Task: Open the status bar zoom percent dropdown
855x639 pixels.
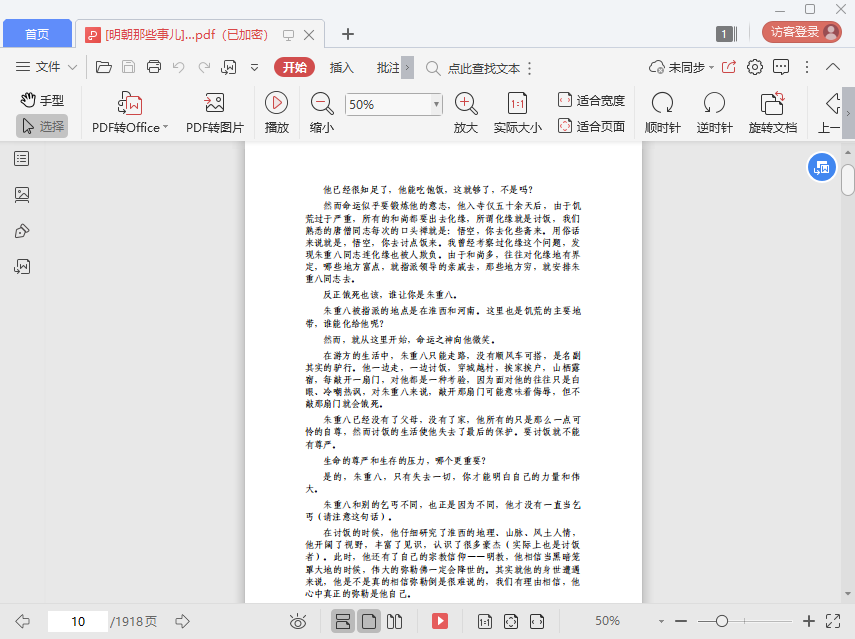Action: 661,621
